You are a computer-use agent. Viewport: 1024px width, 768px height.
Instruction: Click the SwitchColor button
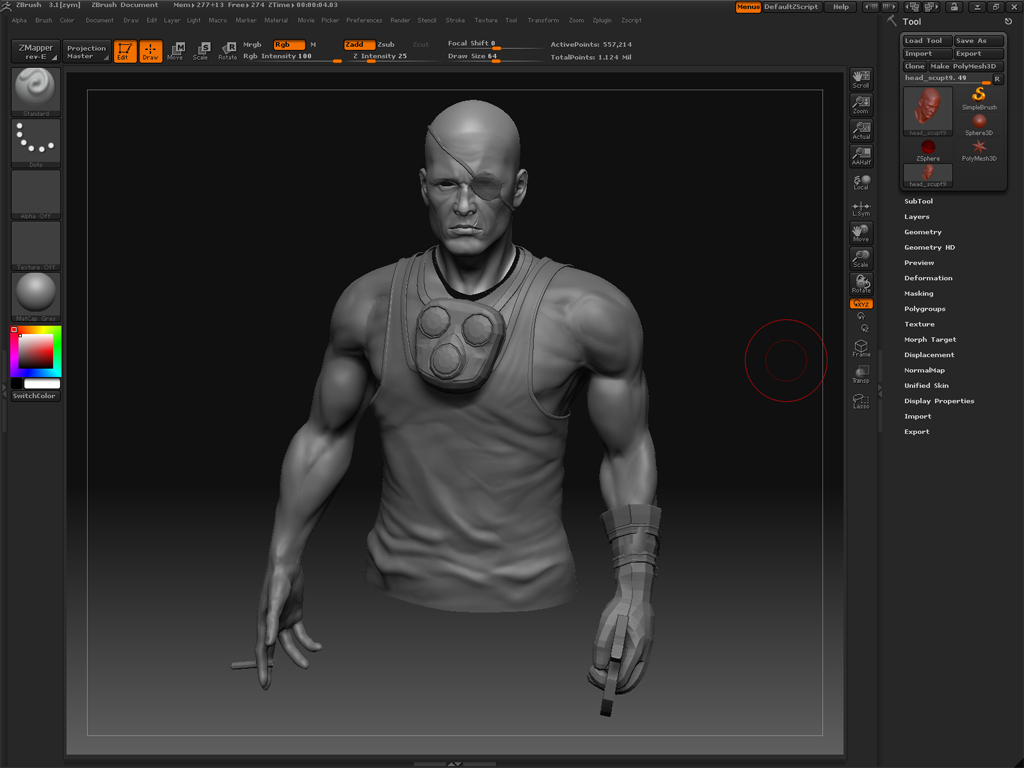coord(35,396)
